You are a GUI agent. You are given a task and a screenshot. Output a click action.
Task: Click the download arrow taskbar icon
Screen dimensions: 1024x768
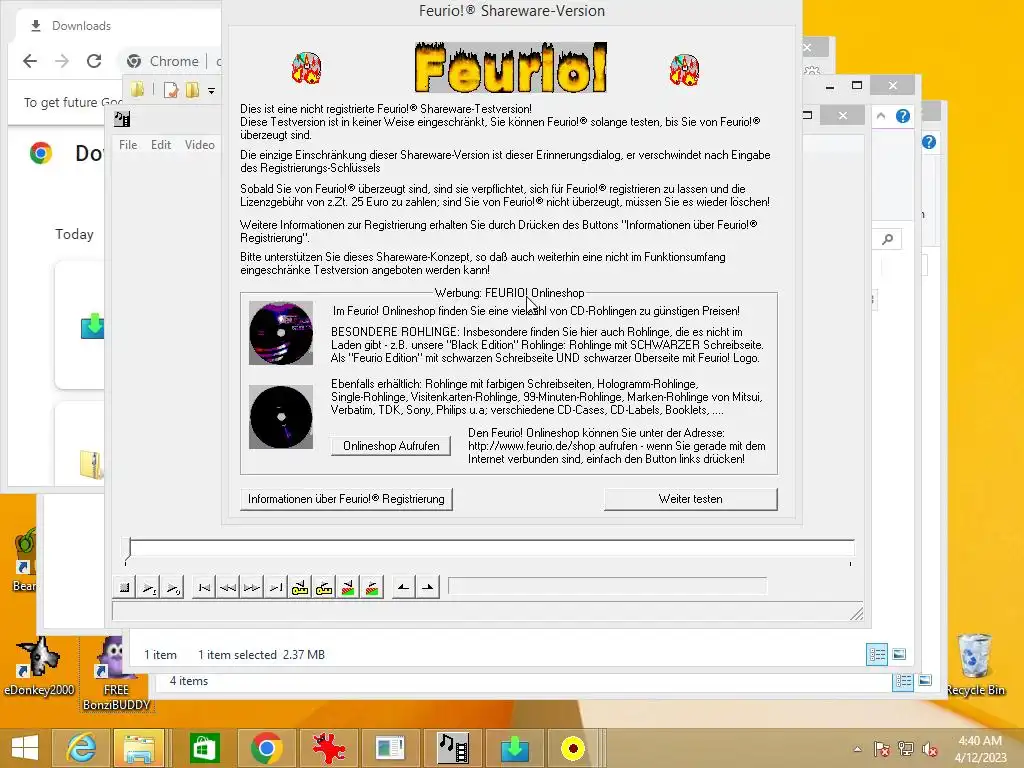[515, 748]
